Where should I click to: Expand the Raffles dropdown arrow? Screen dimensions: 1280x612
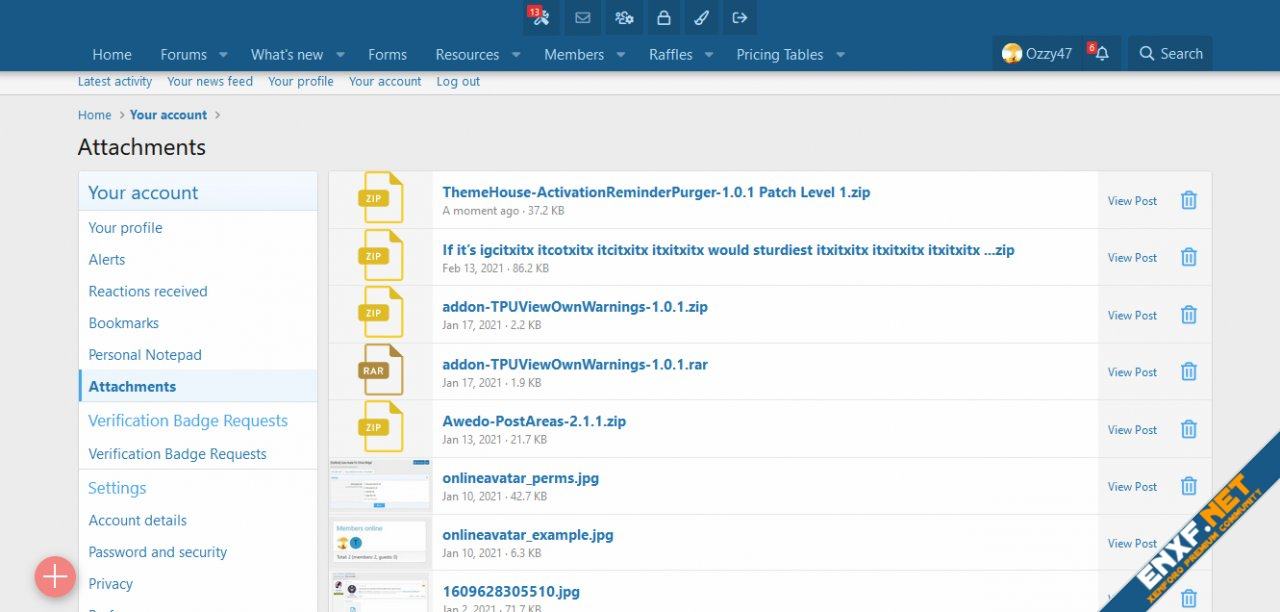pyautogui.click(x=709, y=55)
